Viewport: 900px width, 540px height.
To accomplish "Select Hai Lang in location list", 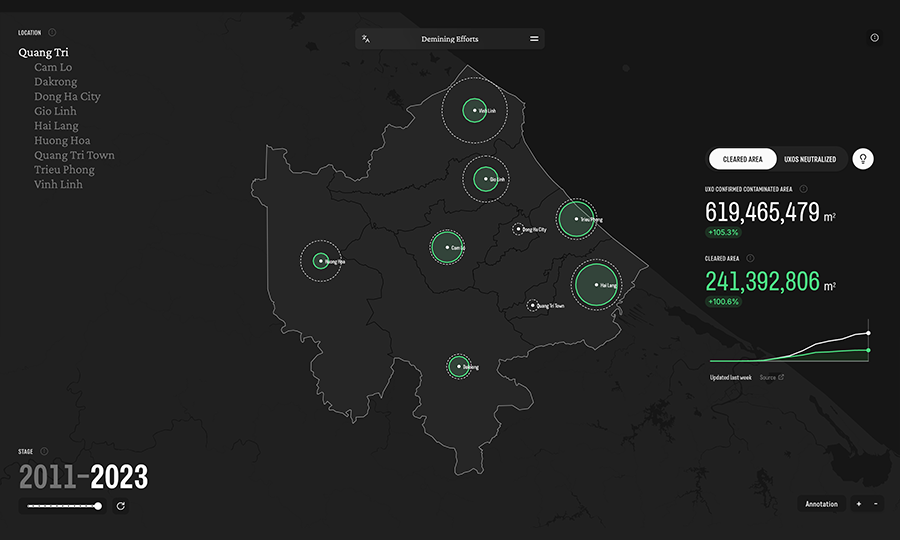I will pyautogui.click(x=56, y=126).
